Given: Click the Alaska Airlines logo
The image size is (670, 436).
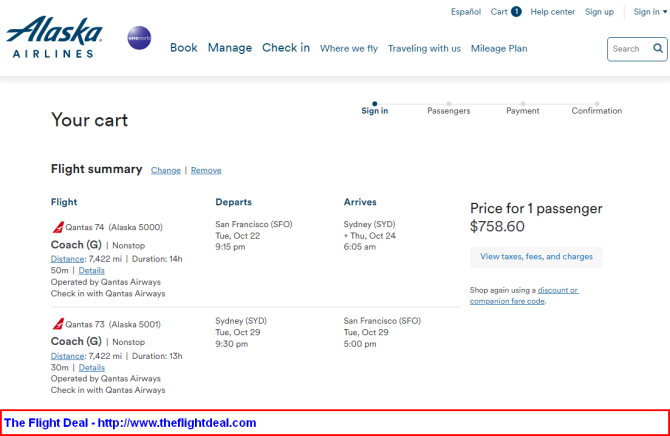Looking at the screenshot, I should tap(54, 37).
